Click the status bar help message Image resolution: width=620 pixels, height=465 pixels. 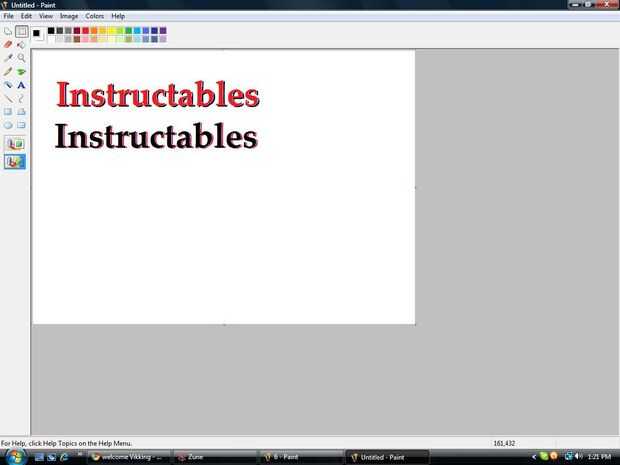[66, 443]
